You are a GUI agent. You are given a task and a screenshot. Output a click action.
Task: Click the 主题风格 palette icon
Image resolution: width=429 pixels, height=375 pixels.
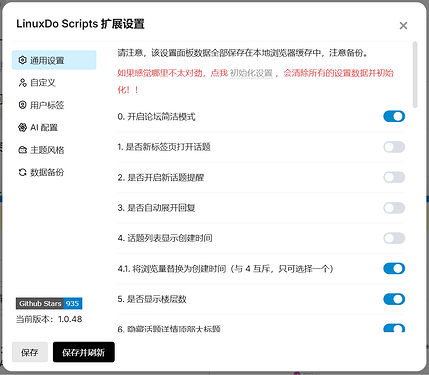pos(22,150)
